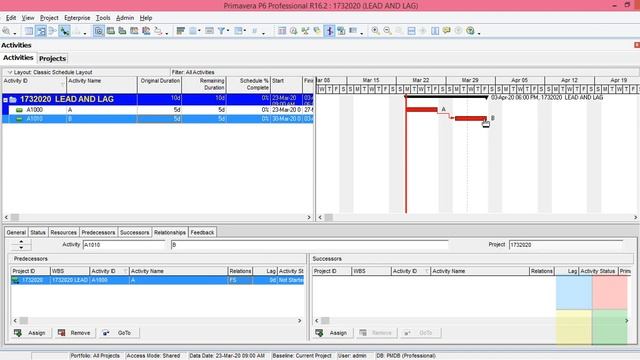Screen dimensions: 640x360
Task: Step to the previous activity with up arrow
Action: [21, 242]
